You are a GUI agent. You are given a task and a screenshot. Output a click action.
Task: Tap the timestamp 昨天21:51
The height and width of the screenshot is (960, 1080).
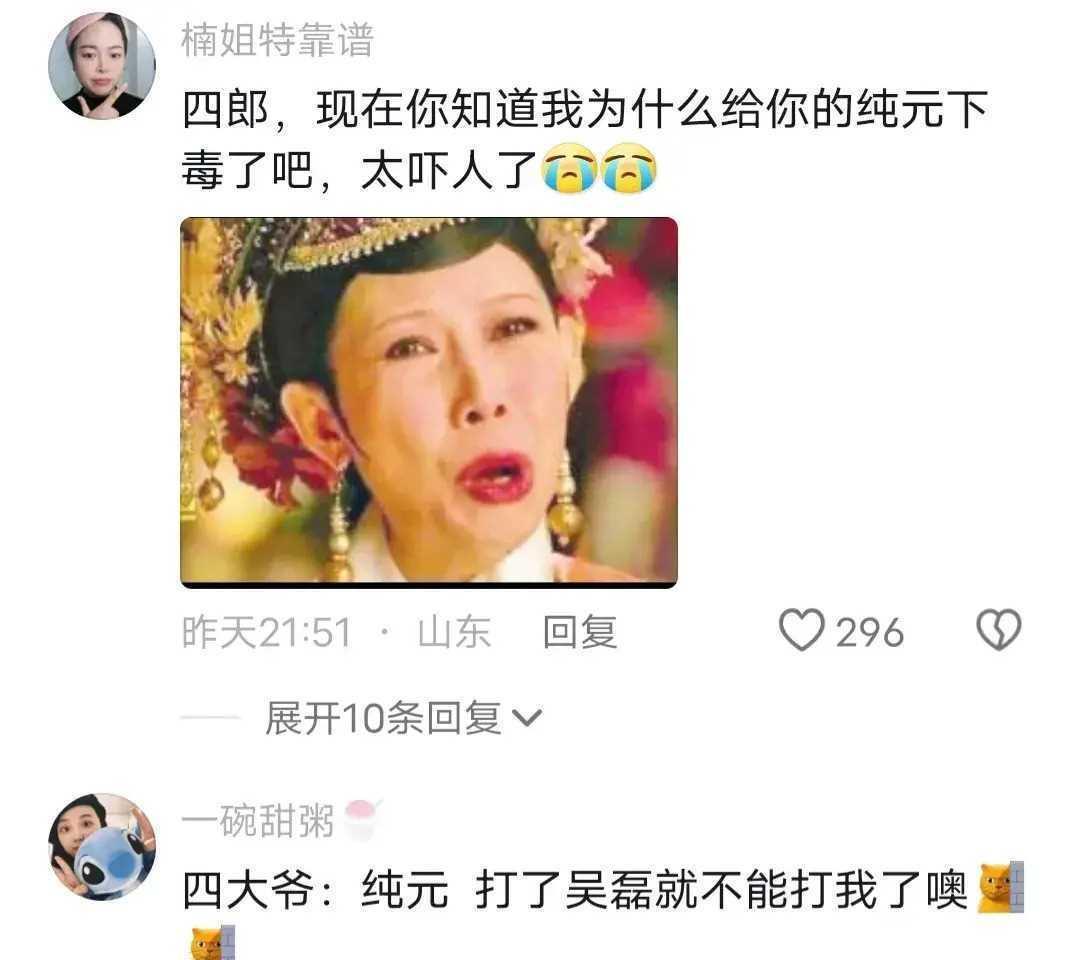267,632
